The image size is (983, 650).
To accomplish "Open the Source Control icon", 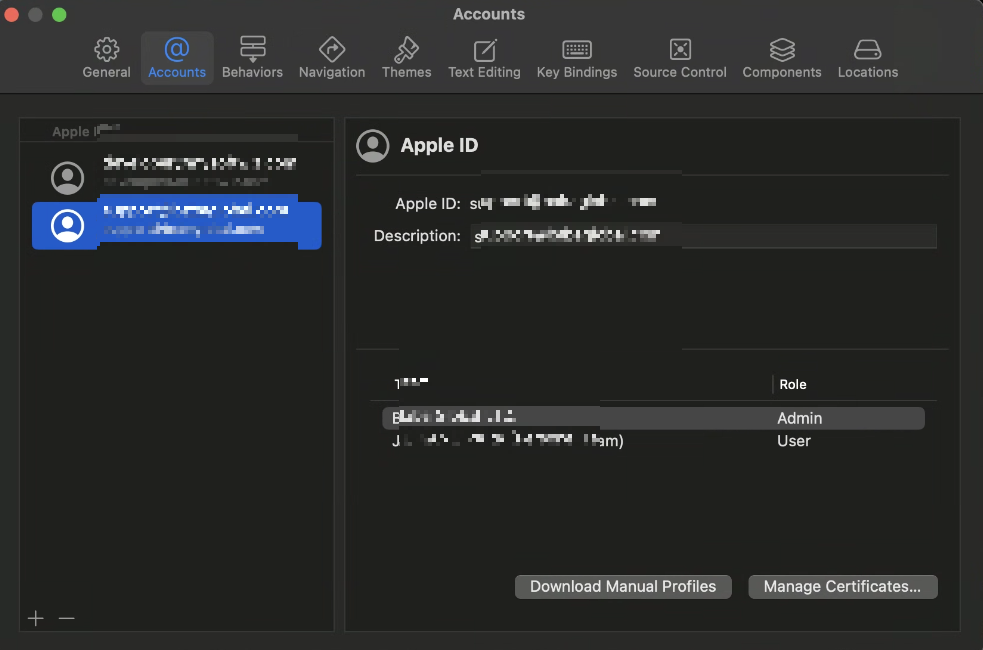I will (680, 50).
